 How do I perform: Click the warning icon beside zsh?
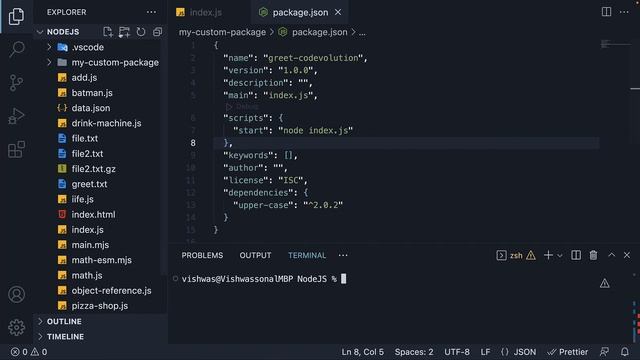coord(531,256)
